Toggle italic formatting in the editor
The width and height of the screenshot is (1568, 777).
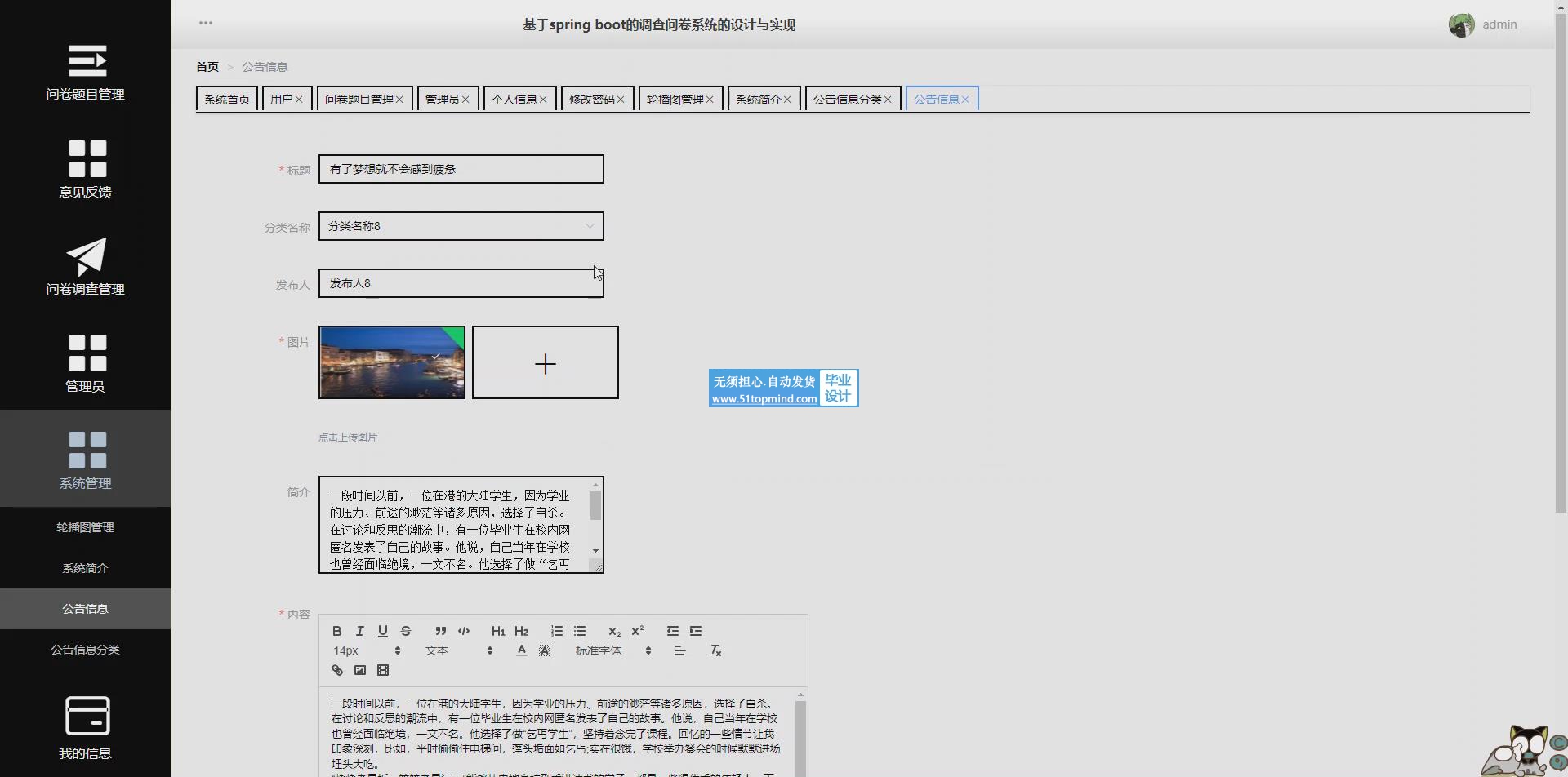click(359, 631)
